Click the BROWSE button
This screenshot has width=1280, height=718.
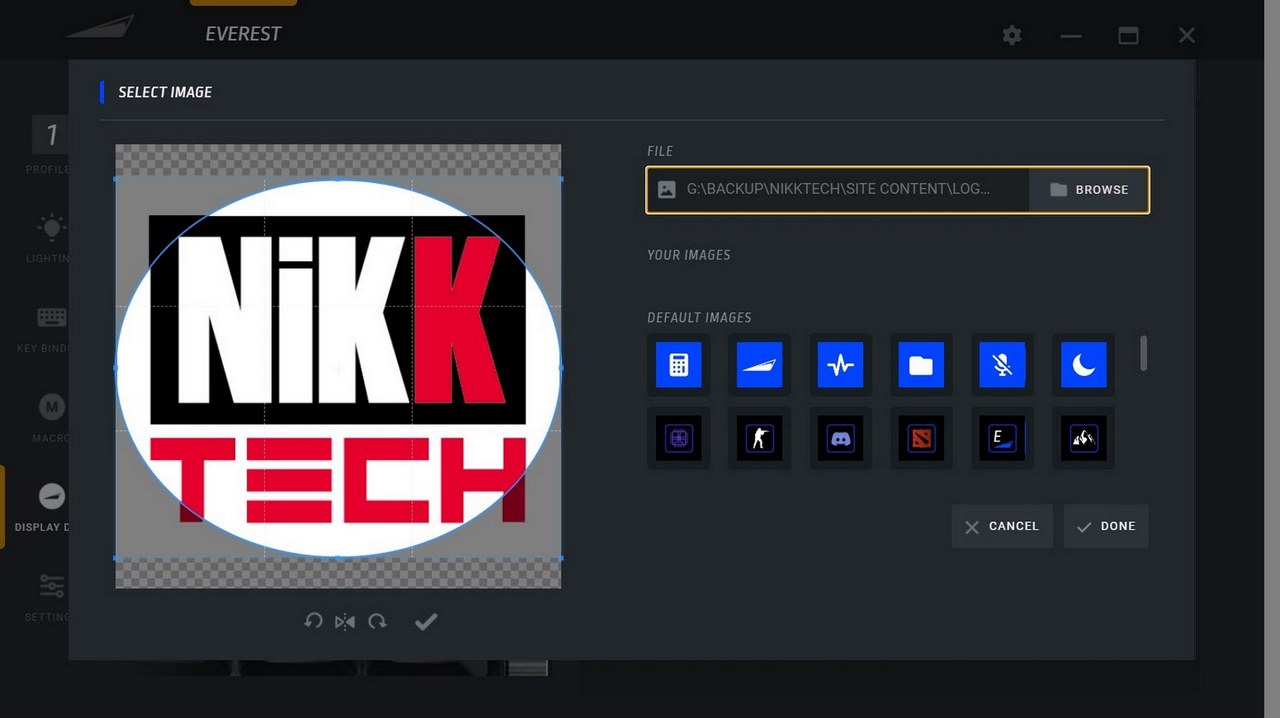pos(1088,190)
